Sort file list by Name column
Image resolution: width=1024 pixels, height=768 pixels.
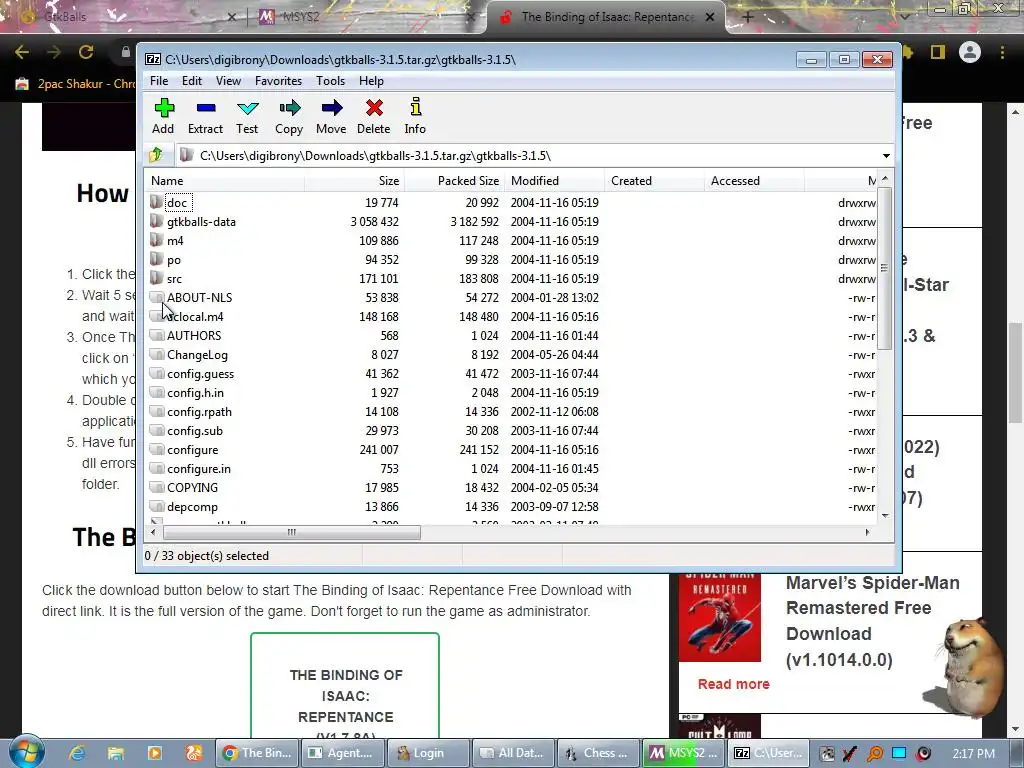(x=224, y=181)
